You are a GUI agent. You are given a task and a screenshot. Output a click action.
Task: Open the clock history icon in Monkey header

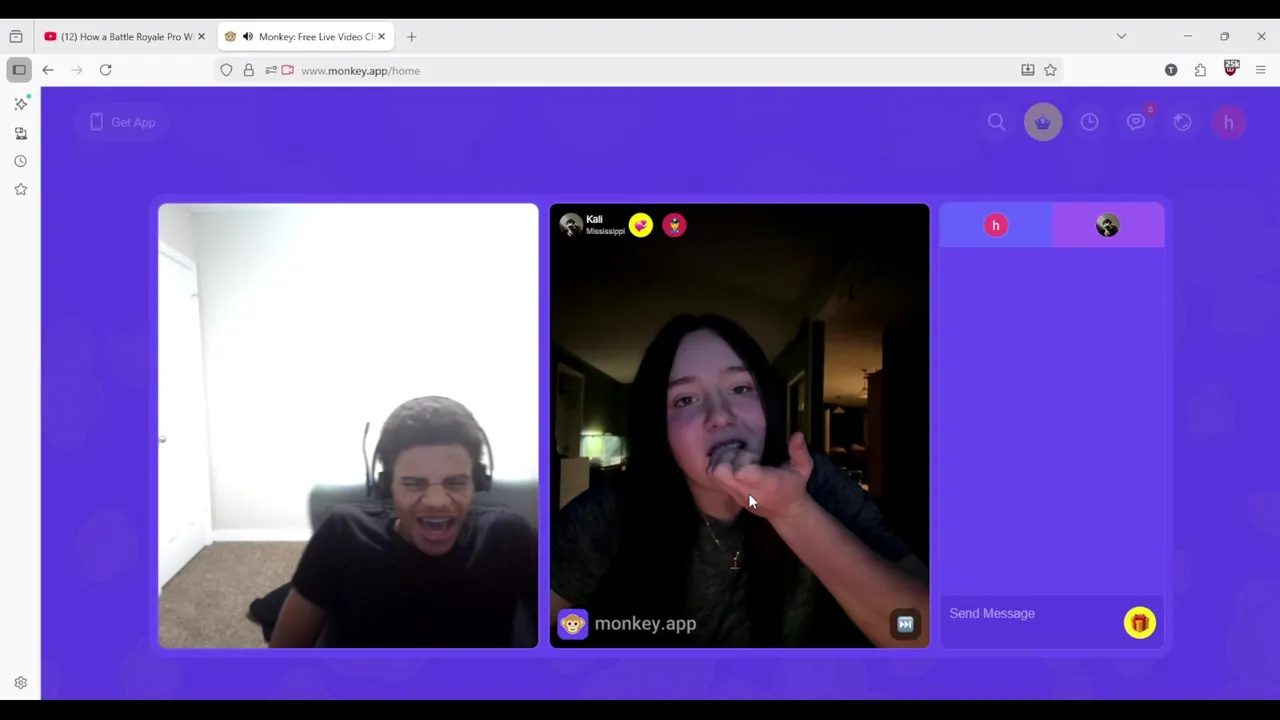click(1089, 122)
